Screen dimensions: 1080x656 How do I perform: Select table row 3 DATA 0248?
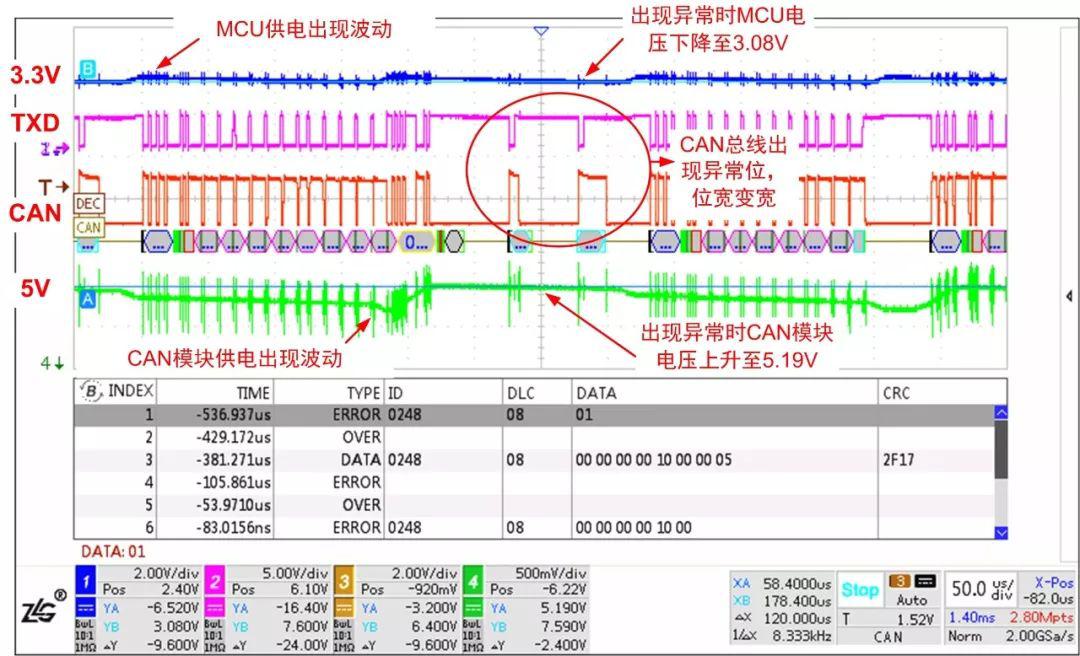coord(534,460)
